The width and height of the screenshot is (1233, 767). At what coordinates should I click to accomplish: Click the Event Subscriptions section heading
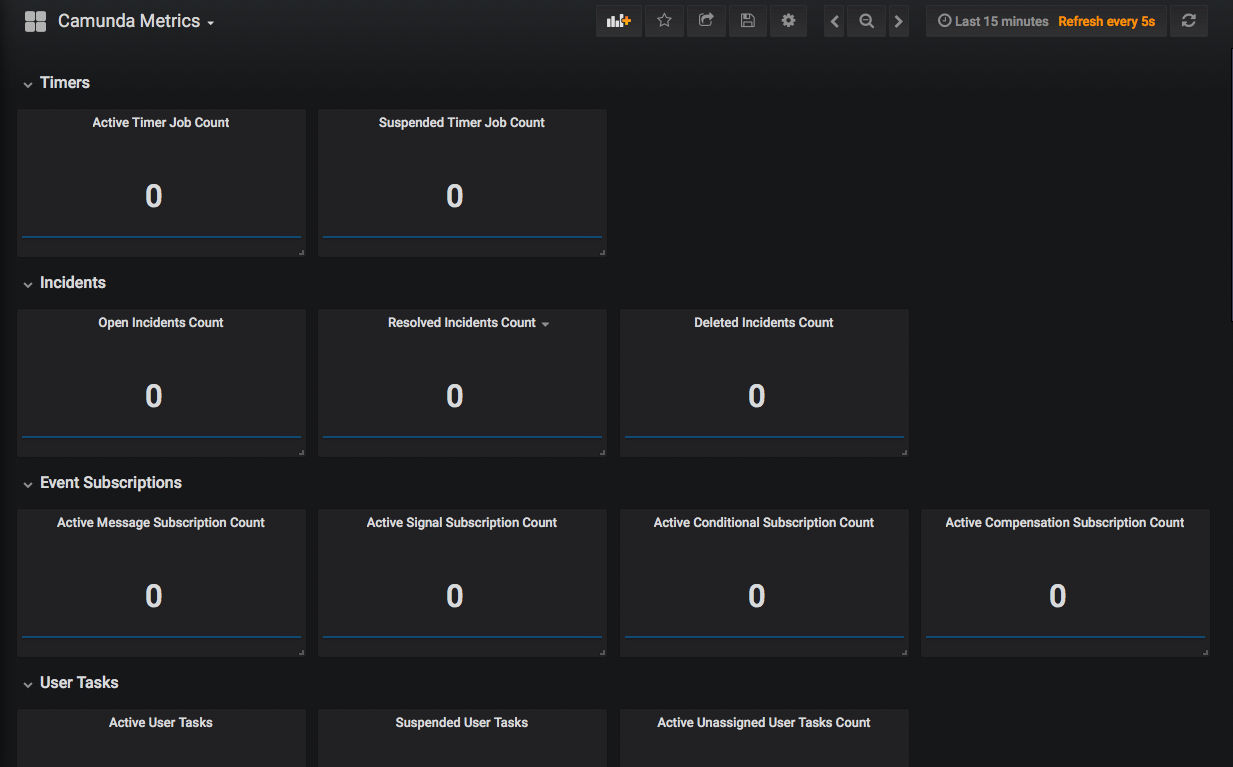pyautogui.click(x=111, y=483)
